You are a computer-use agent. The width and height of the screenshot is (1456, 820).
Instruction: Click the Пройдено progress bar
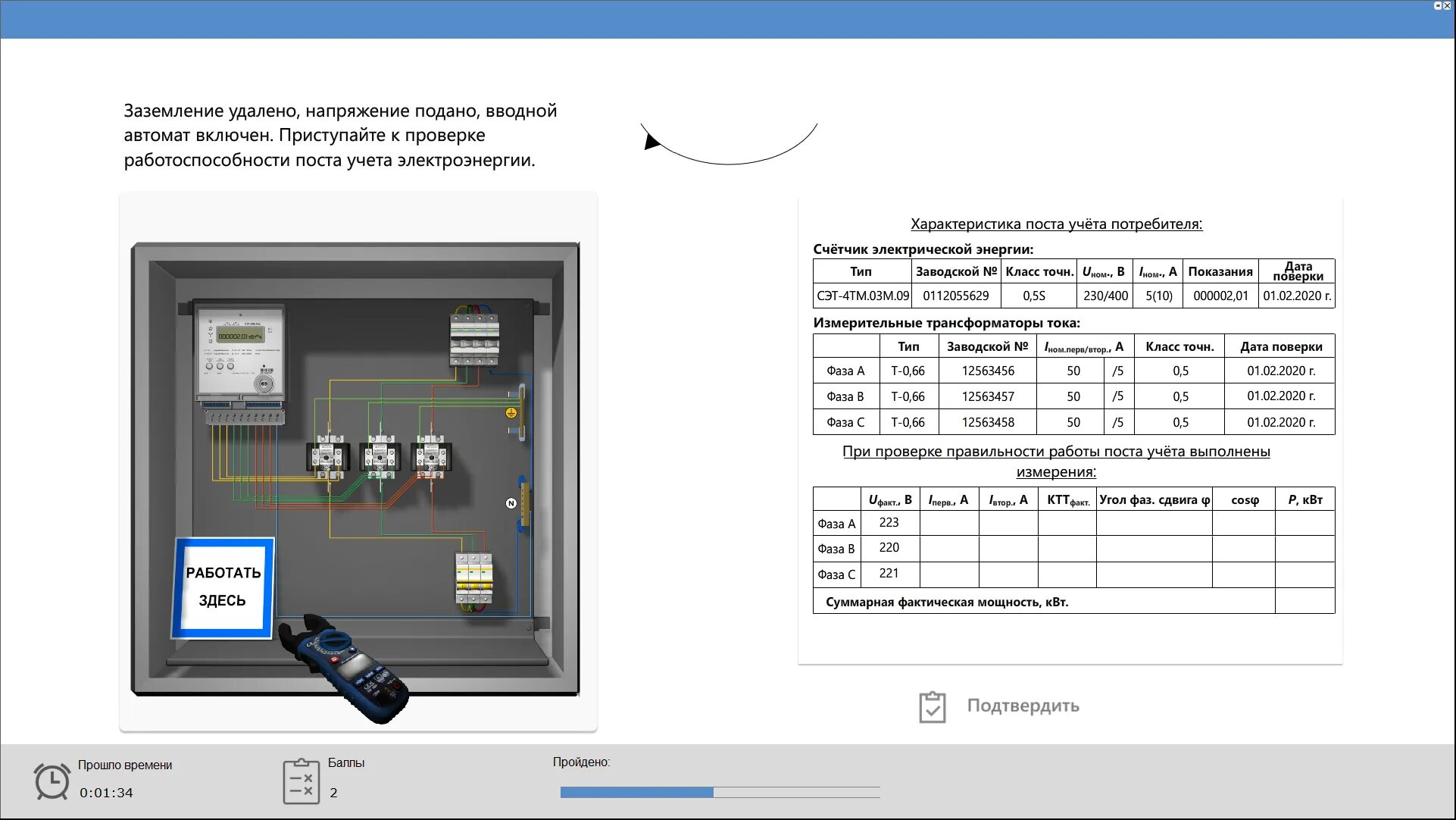tap(720, 792)
